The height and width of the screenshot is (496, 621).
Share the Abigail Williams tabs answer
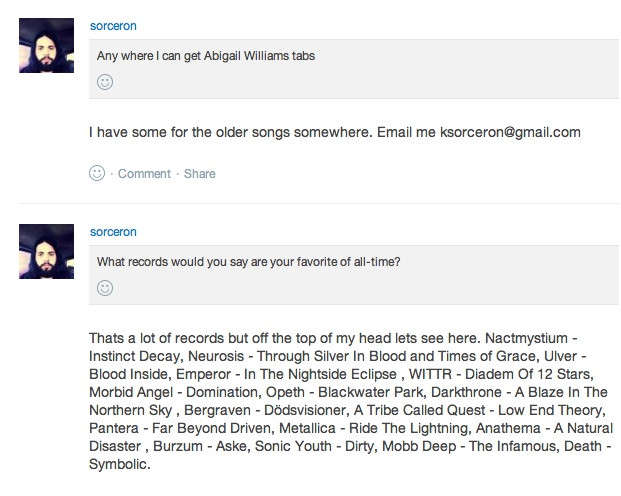[x=199, y=174]
